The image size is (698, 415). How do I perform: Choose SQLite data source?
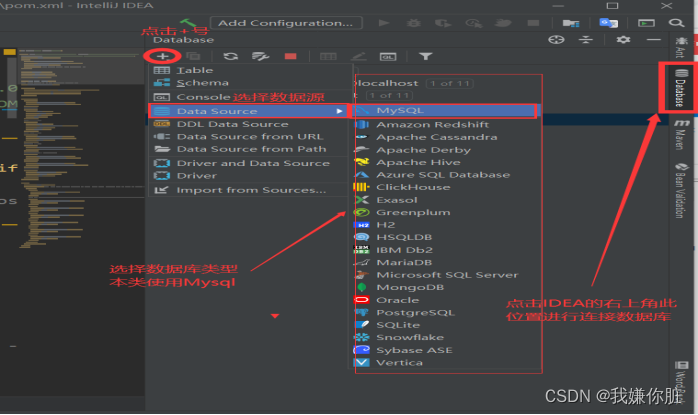(446, 325)
